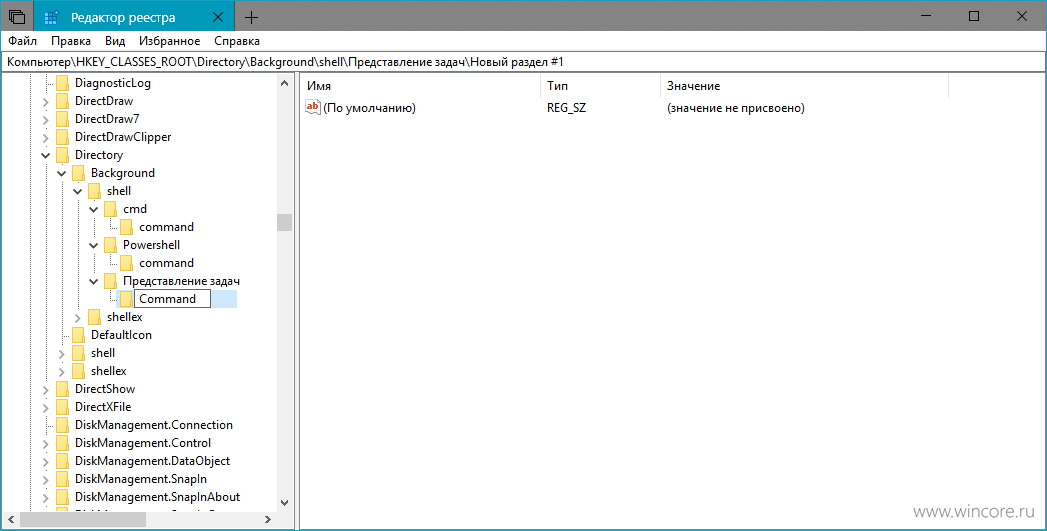
Task: Expand the DiskManagement.Control key
Action: tap(45, 444)
